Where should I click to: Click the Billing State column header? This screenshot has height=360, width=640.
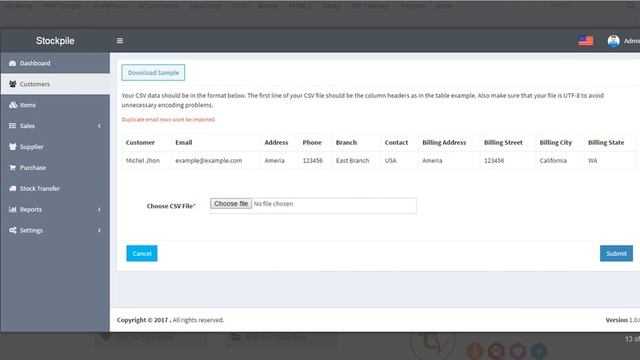pyautogui.click(x=606, y=142)
